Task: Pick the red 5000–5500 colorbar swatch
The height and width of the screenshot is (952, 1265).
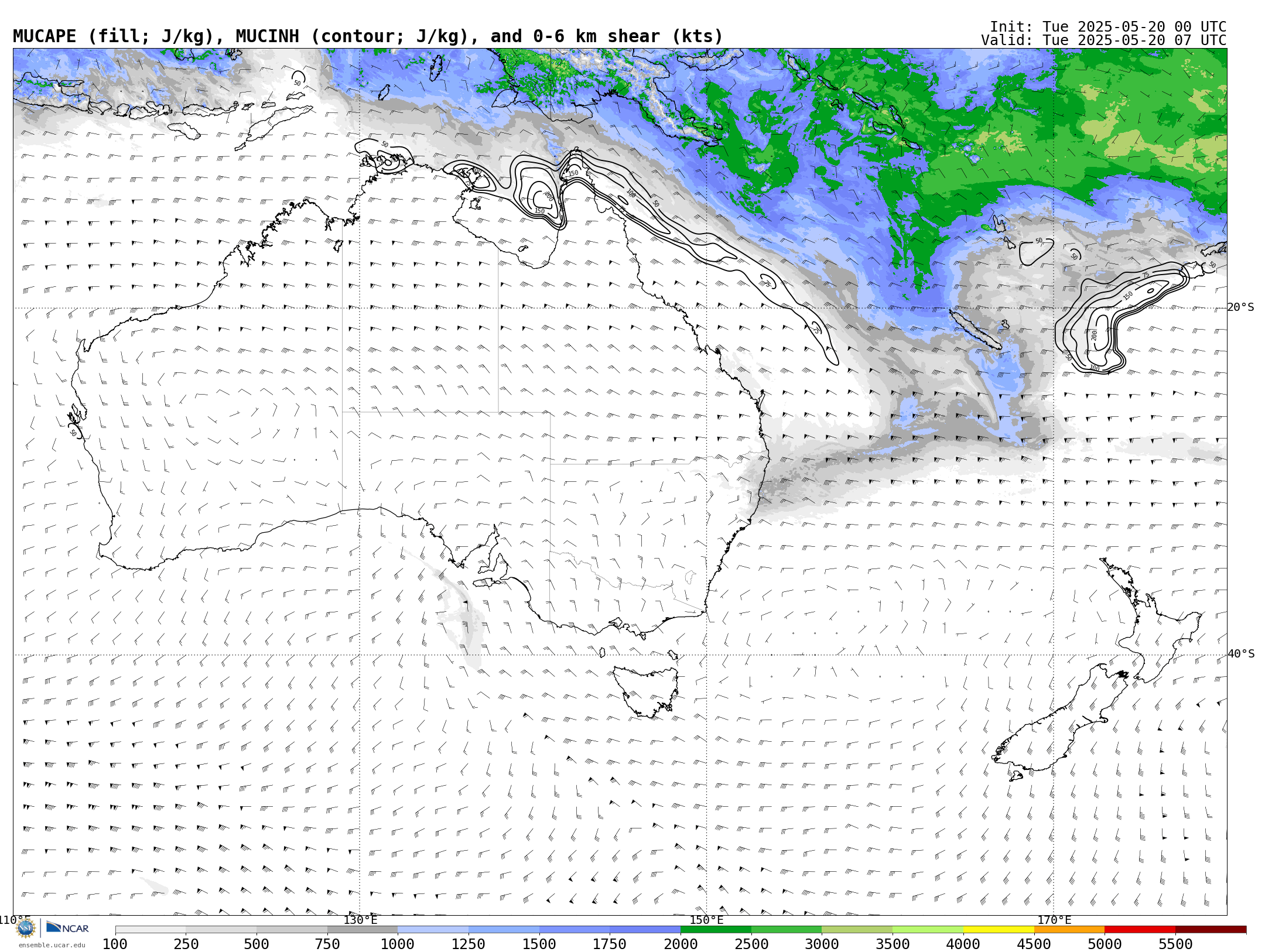Action: point(1140,930)
